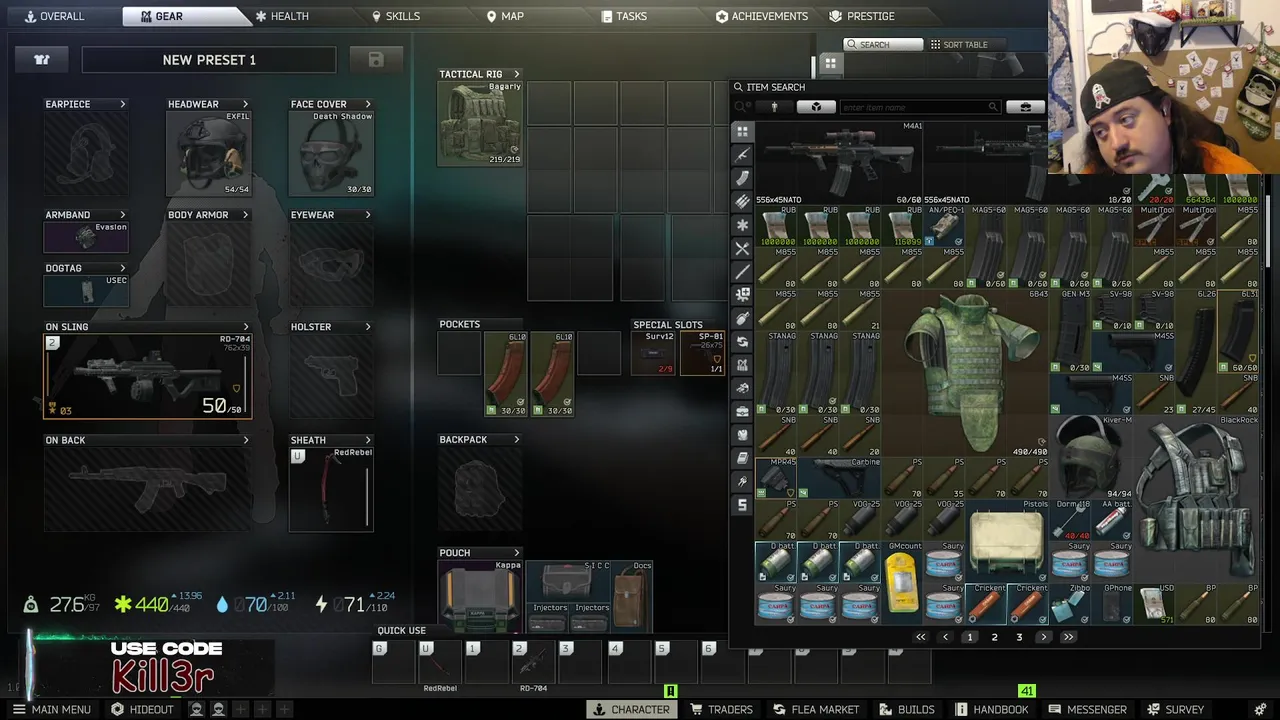Expand the Face Cover slot chevron
This screenshot has height=720, width=1280.
coord(368,104)
